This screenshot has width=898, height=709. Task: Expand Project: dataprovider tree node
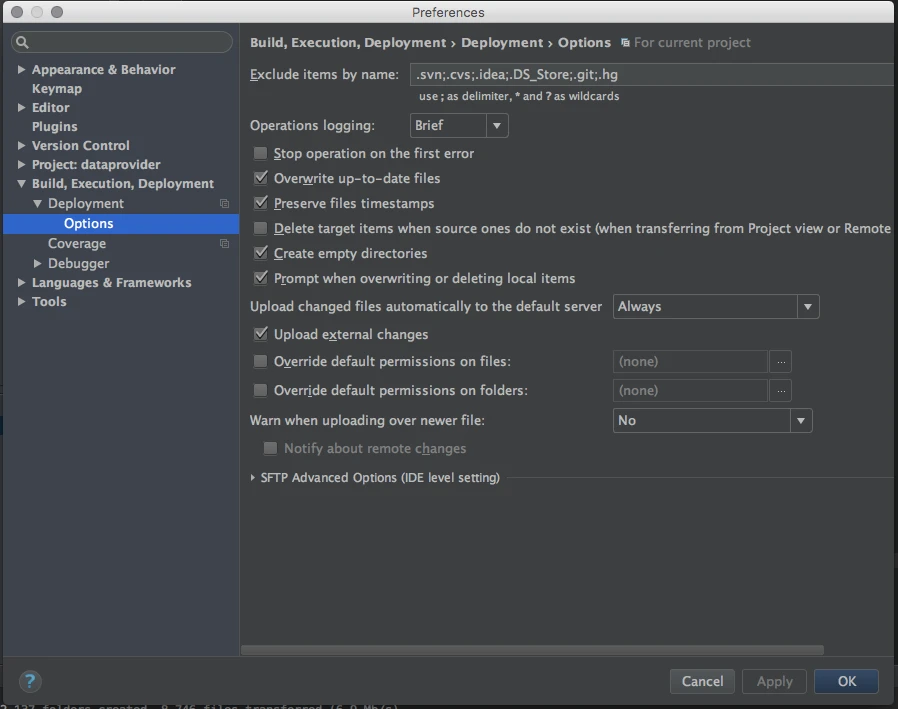click(21, 164)
